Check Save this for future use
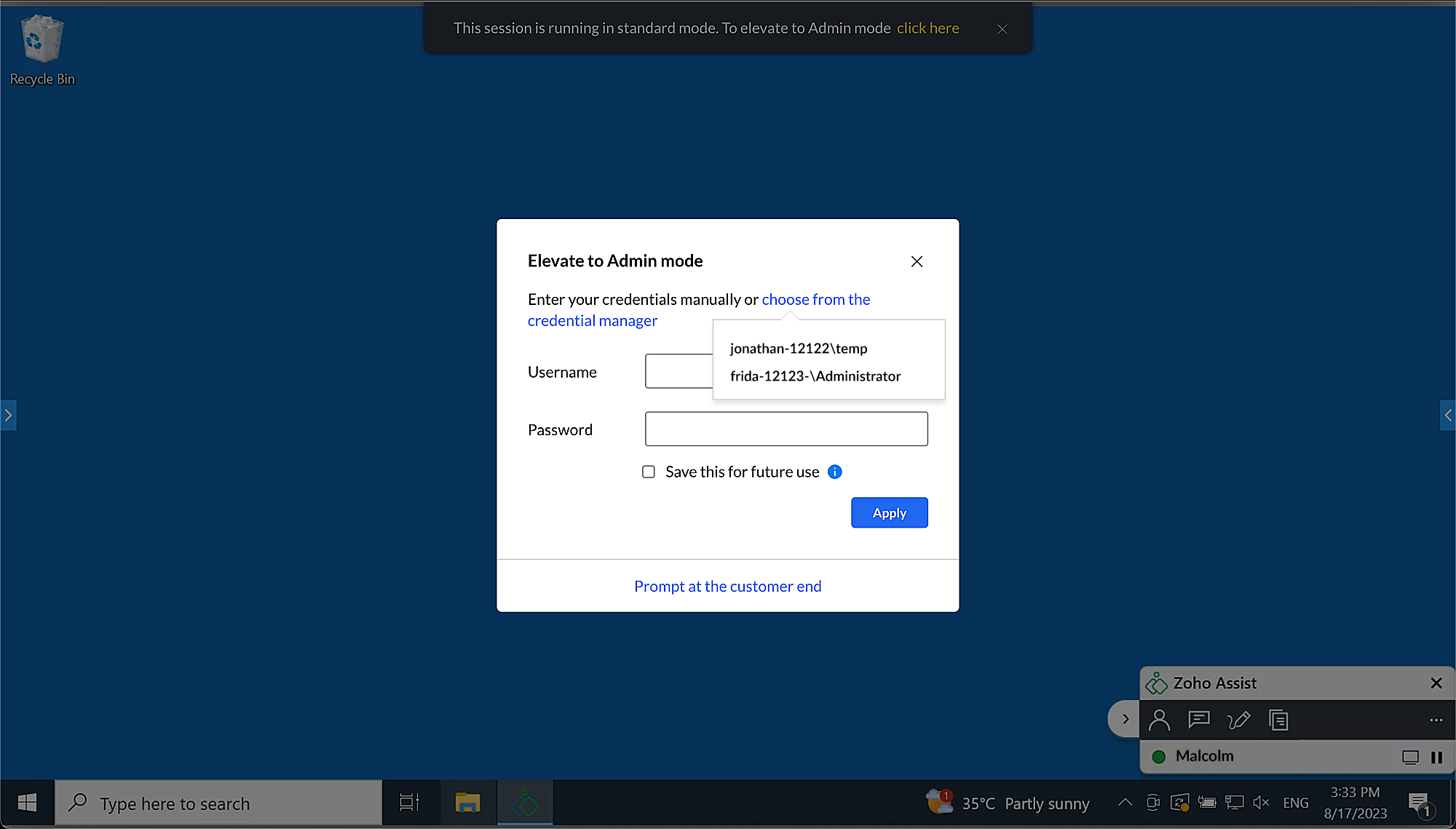1456x829 pixels. [x=648, y=472]
